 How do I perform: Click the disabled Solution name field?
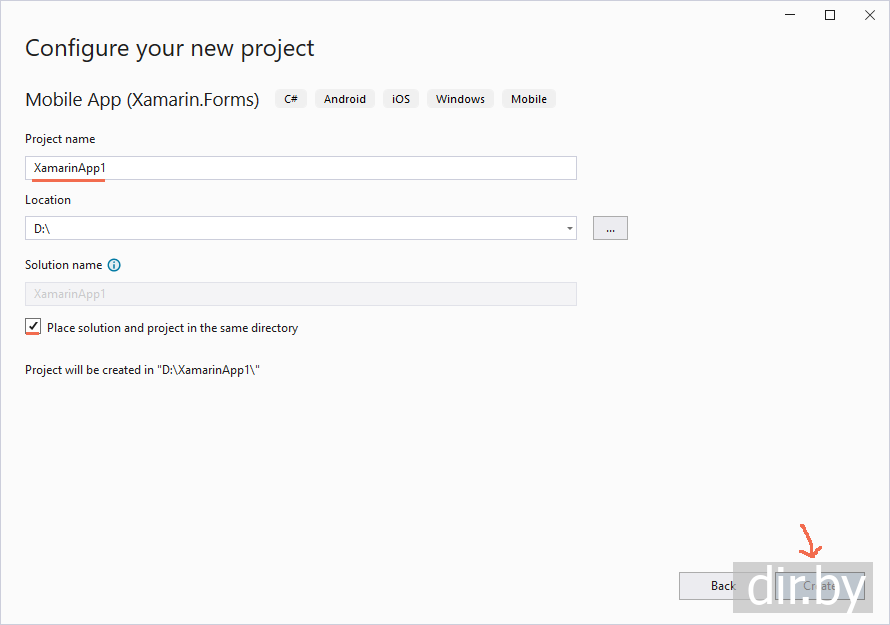coord(300,294)
